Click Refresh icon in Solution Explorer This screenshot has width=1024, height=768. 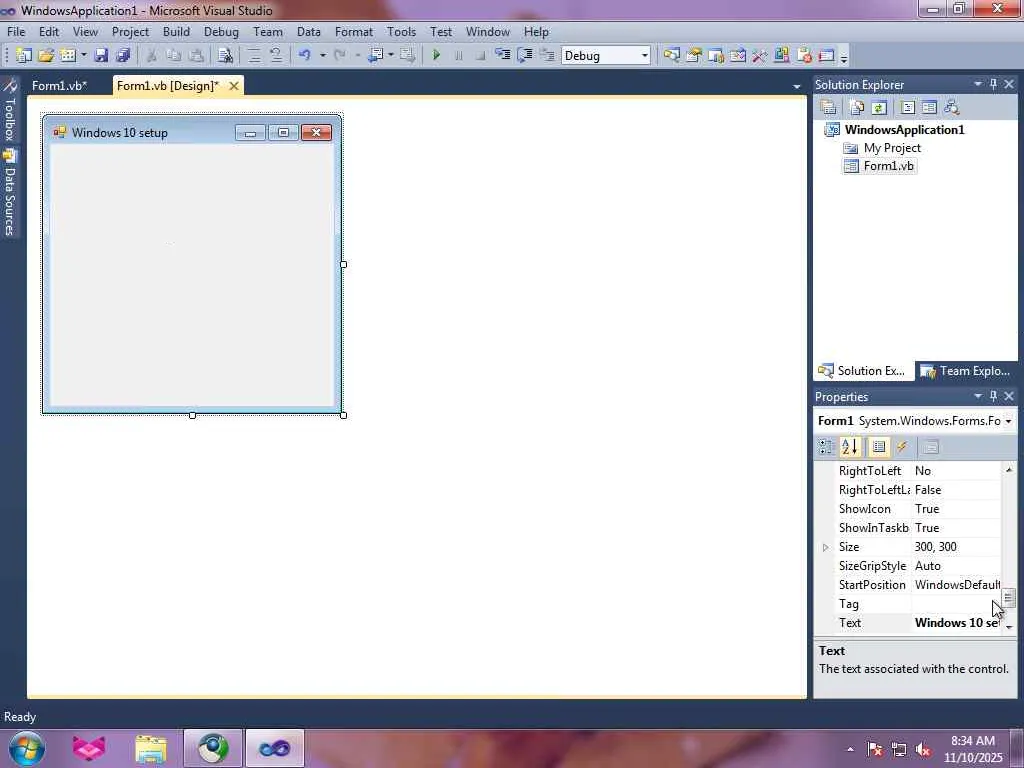879,107
